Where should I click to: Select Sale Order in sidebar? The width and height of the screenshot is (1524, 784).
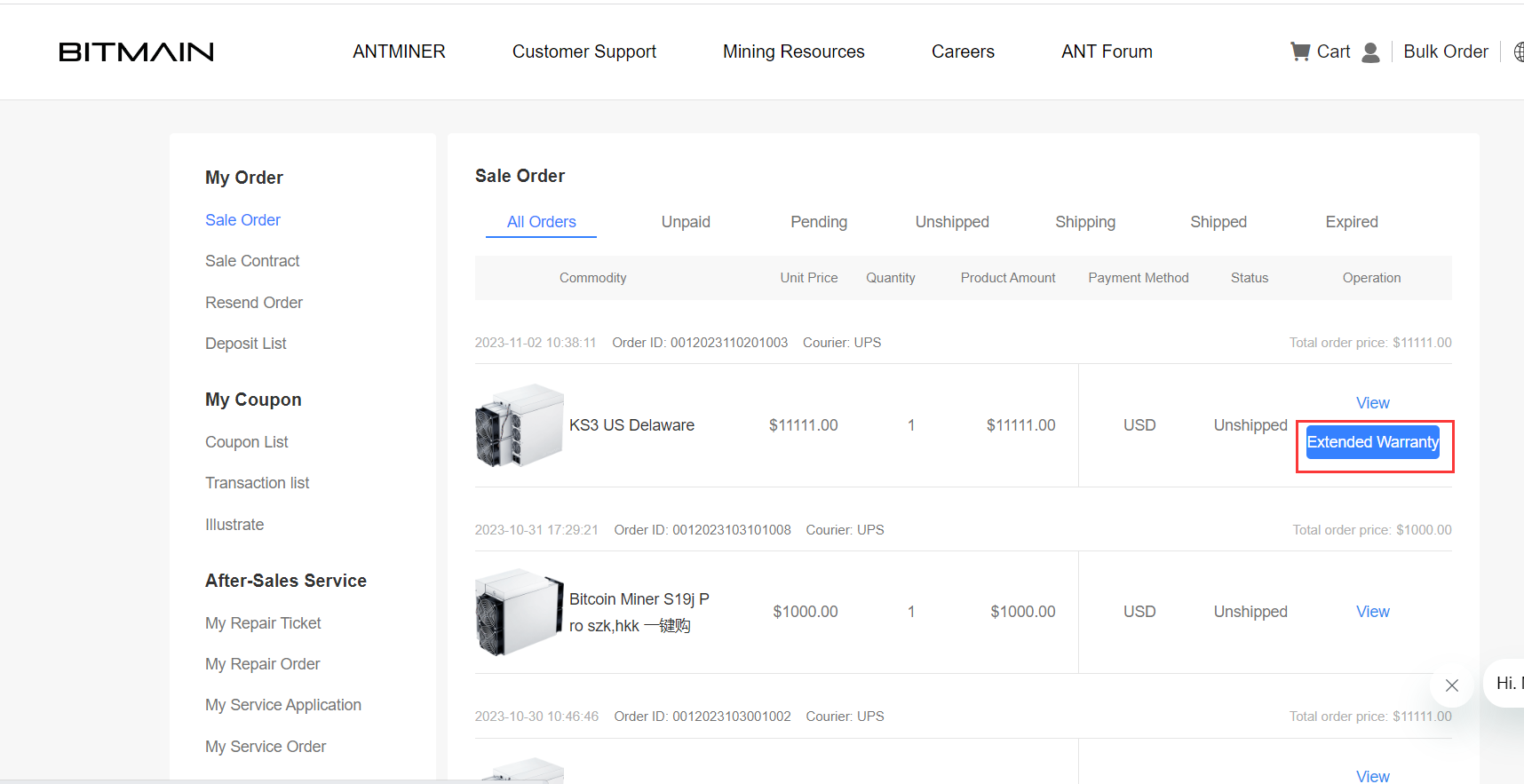click(242, 220)
